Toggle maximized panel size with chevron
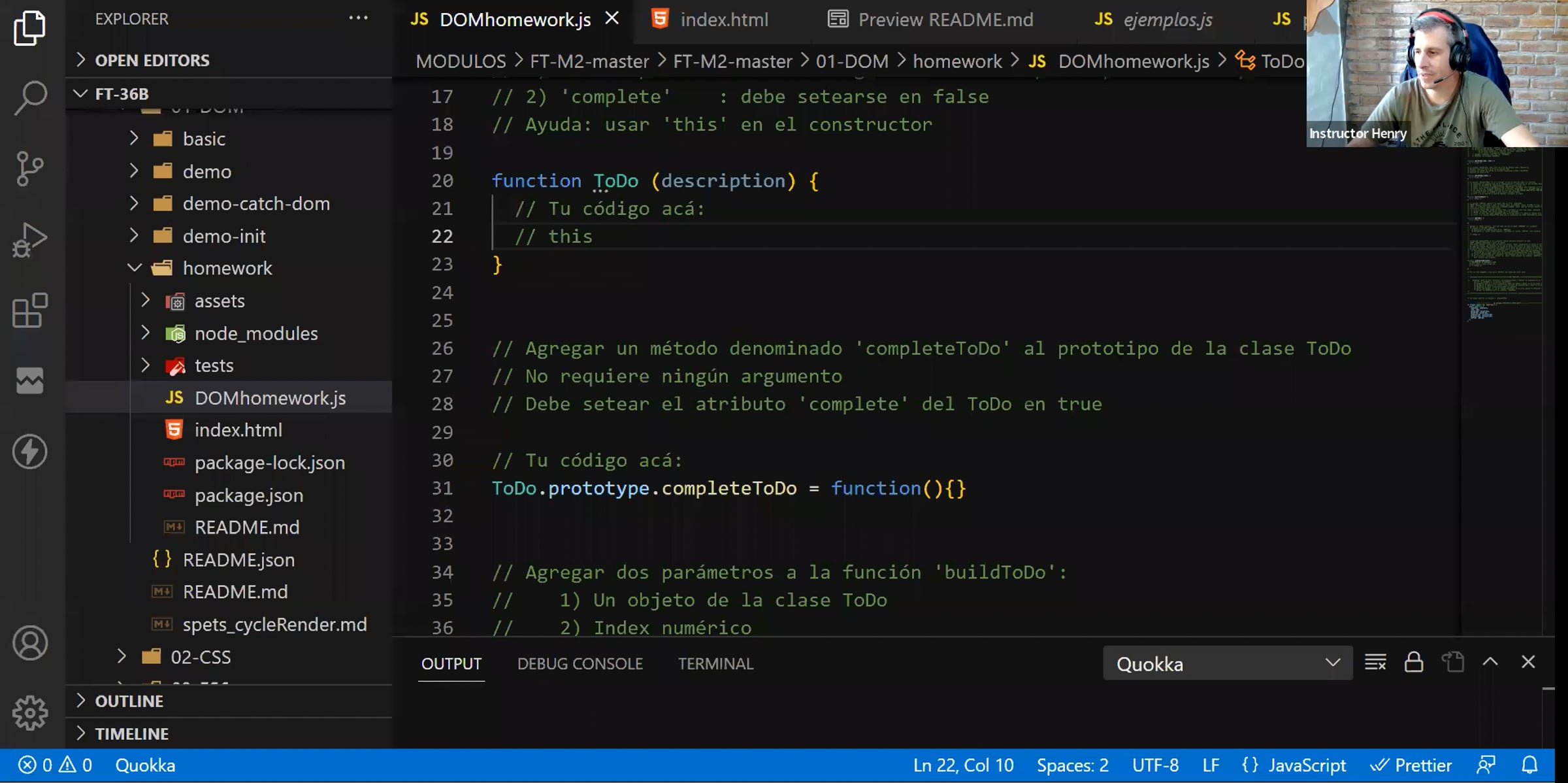This screenshot has width=1568, height=783. (x=1490, y=662)
